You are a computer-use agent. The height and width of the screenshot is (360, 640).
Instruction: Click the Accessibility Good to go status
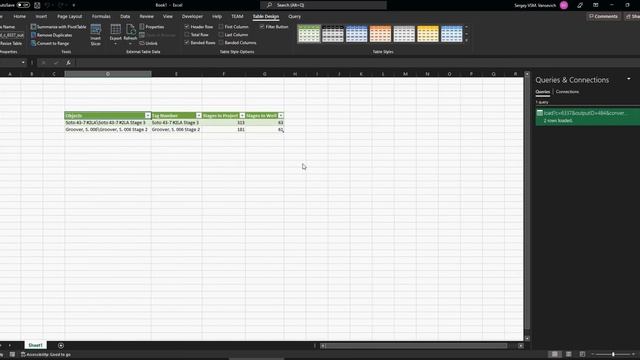point(46,354)
